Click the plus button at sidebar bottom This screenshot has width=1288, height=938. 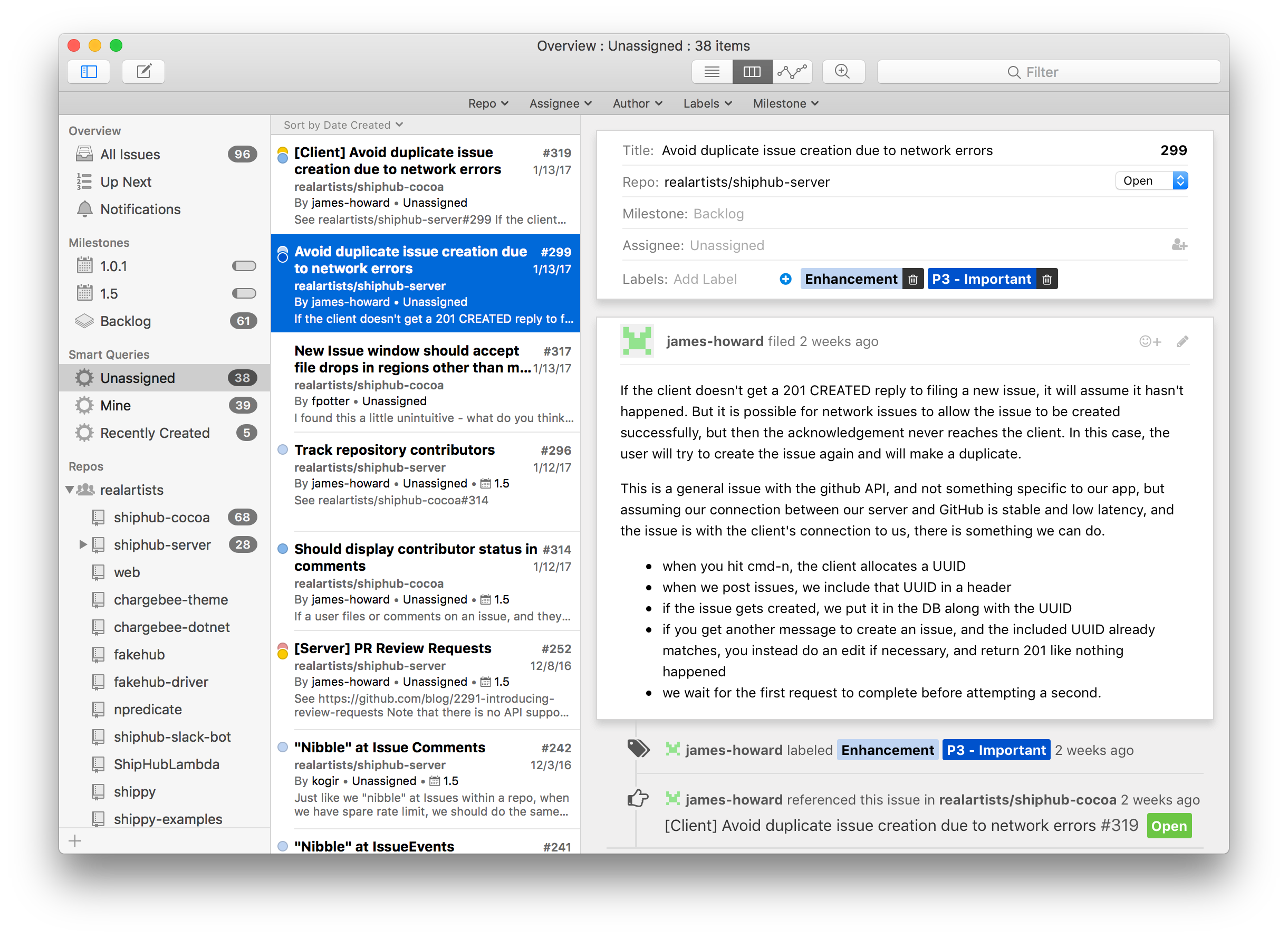(75, 841)
